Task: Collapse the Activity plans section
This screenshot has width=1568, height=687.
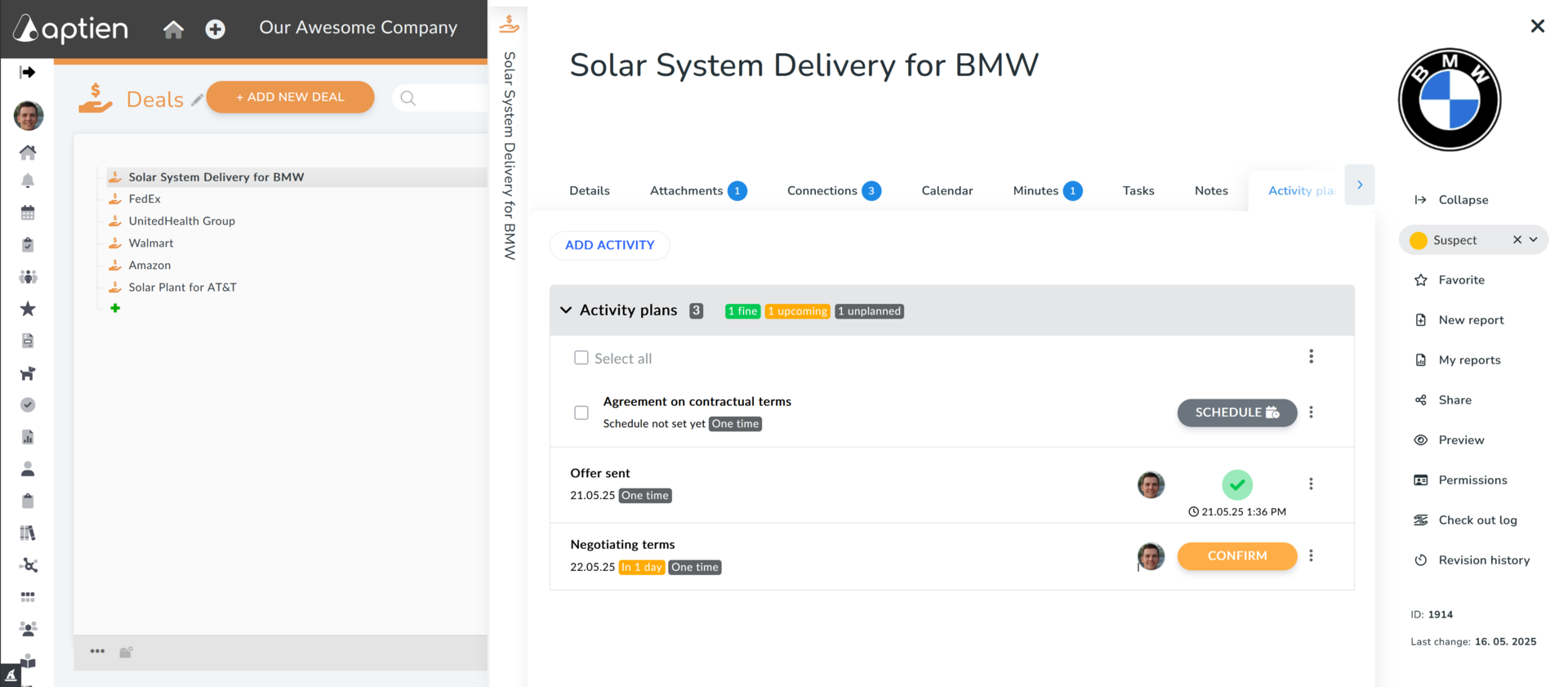Action: tap(566, 310)
